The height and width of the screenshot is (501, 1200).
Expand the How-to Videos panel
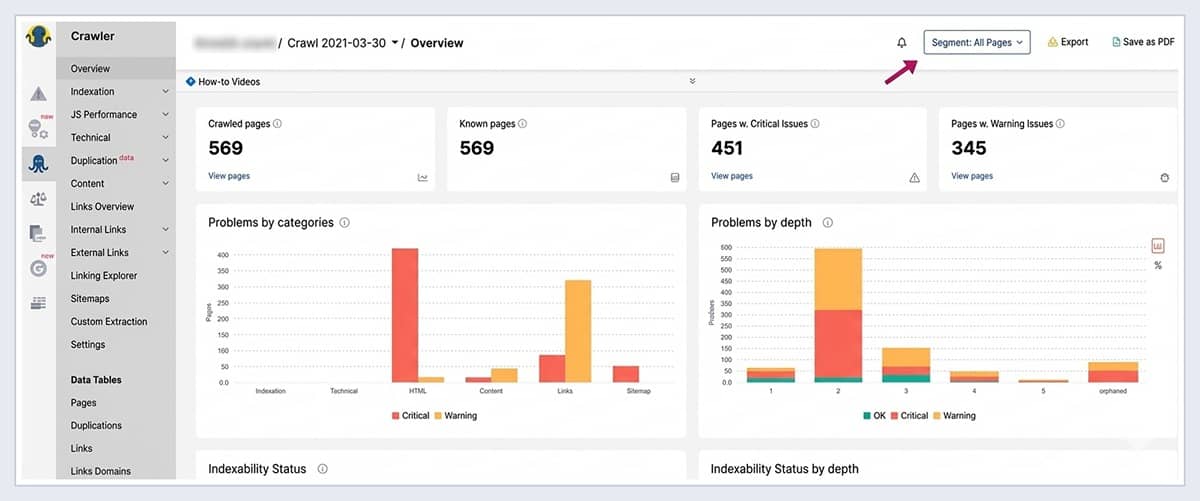pos(692,82)
